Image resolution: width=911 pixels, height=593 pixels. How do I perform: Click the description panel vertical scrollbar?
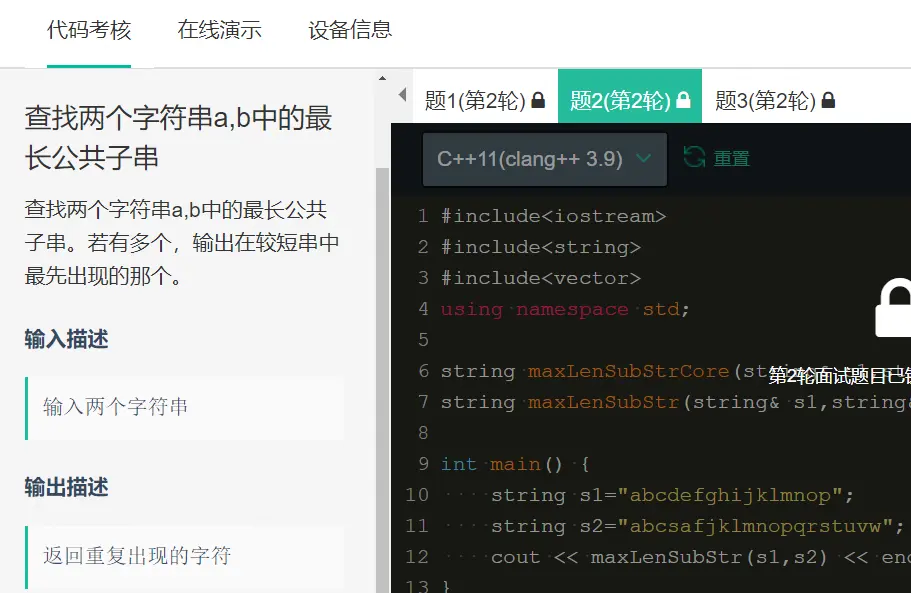[x=382, y=380]
